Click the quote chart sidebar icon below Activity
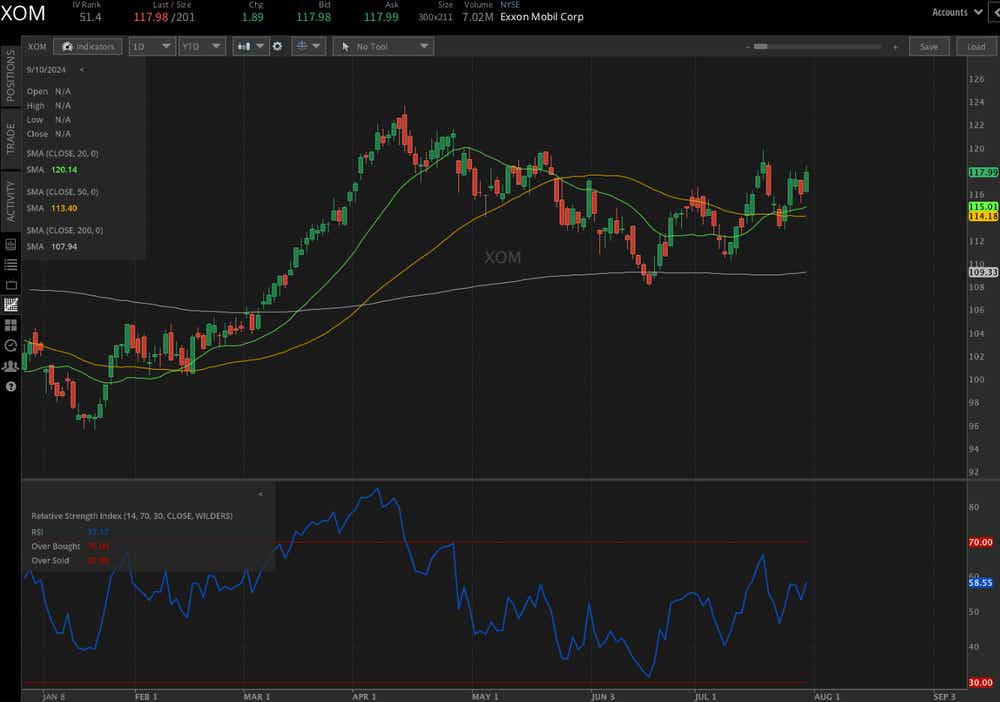1000x702 pixels. pyautogui.click(x=11, y=244)
